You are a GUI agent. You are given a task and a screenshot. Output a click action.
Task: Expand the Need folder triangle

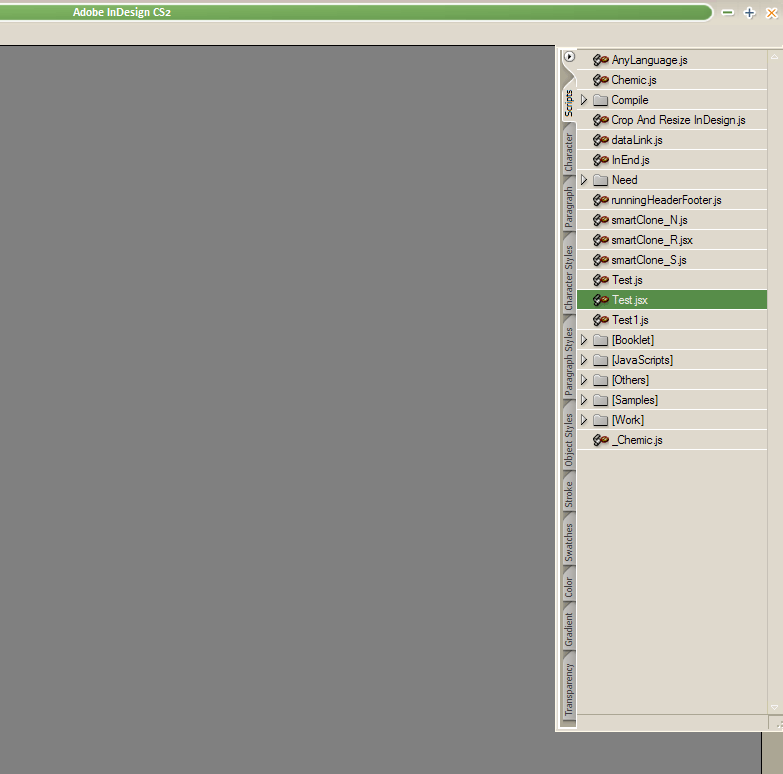tap(584, 180)
